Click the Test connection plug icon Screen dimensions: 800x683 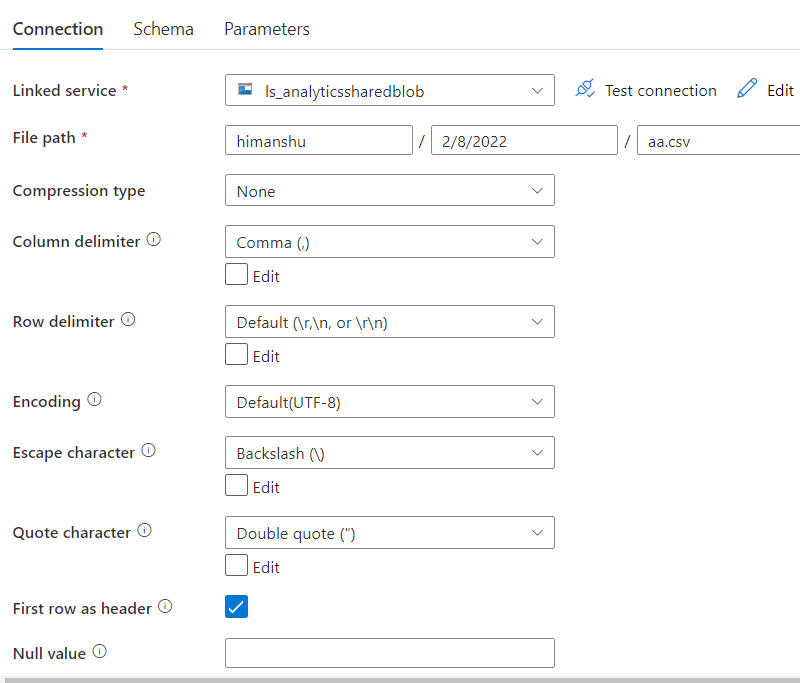(x=585, y=89)
